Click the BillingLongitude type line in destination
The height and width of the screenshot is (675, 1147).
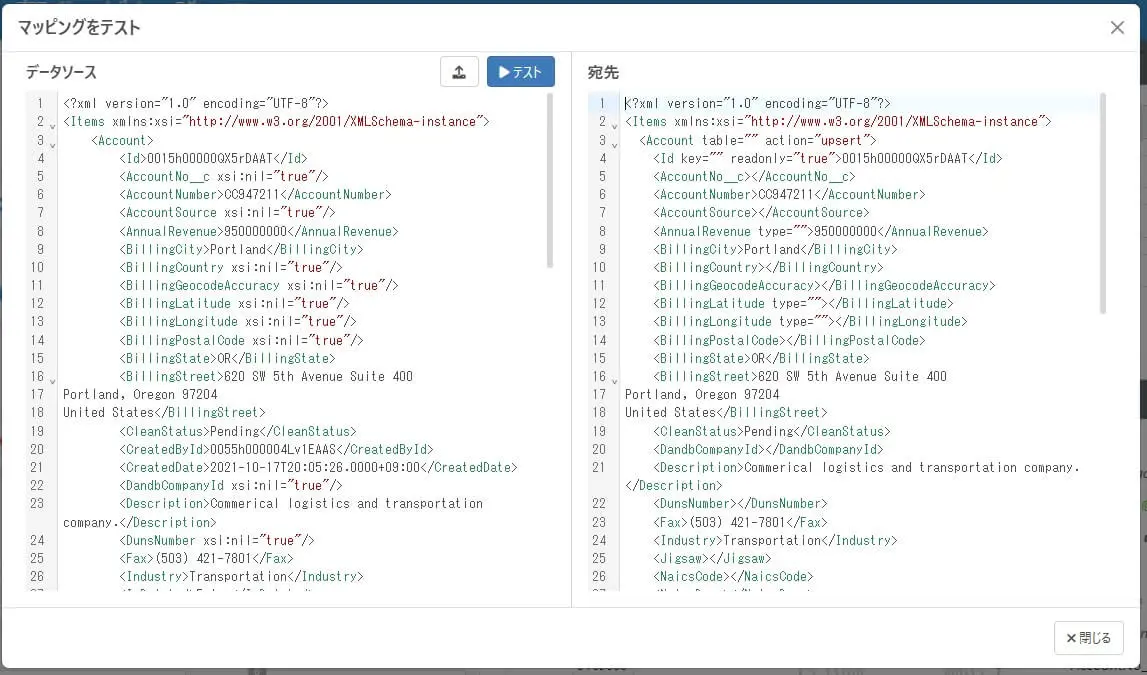pos(811,322)
